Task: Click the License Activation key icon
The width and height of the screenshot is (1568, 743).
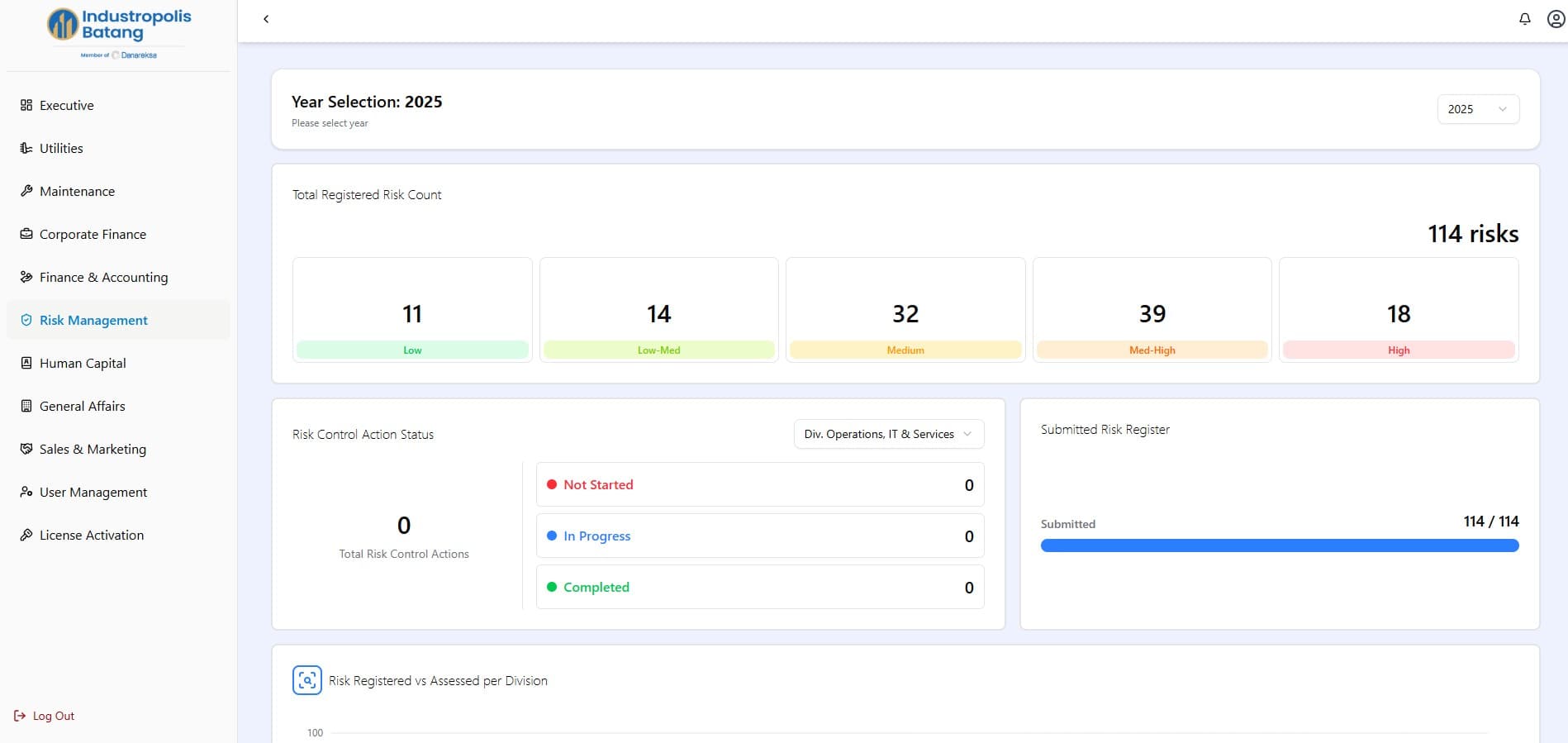Action: tap(26, 535)
